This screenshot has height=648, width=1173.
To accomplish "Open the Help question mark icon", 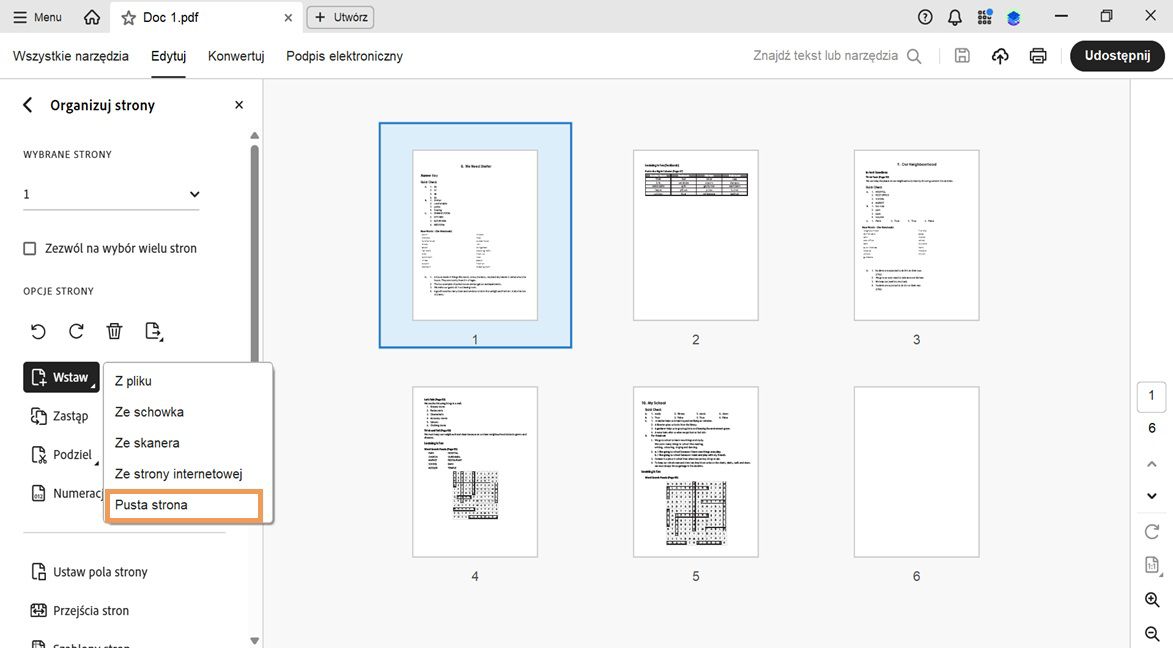I will (925, 16).
